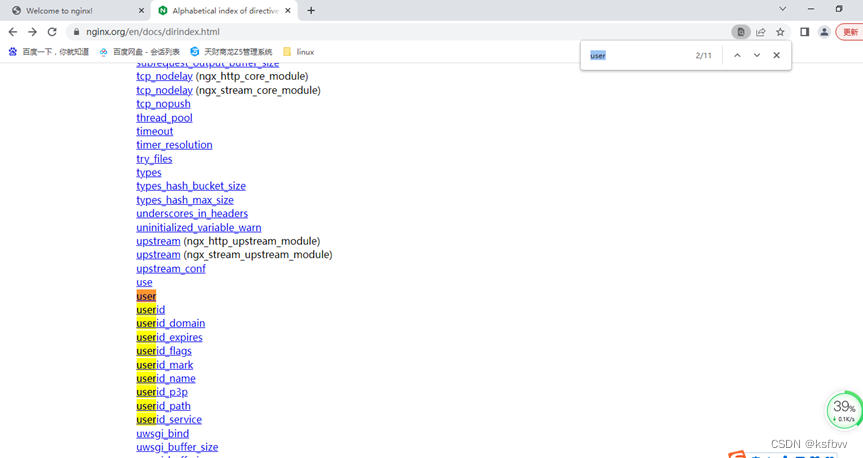Open the timer_resolution directive link
This screenshot has width=863, height=458.
tap(174, 145)
